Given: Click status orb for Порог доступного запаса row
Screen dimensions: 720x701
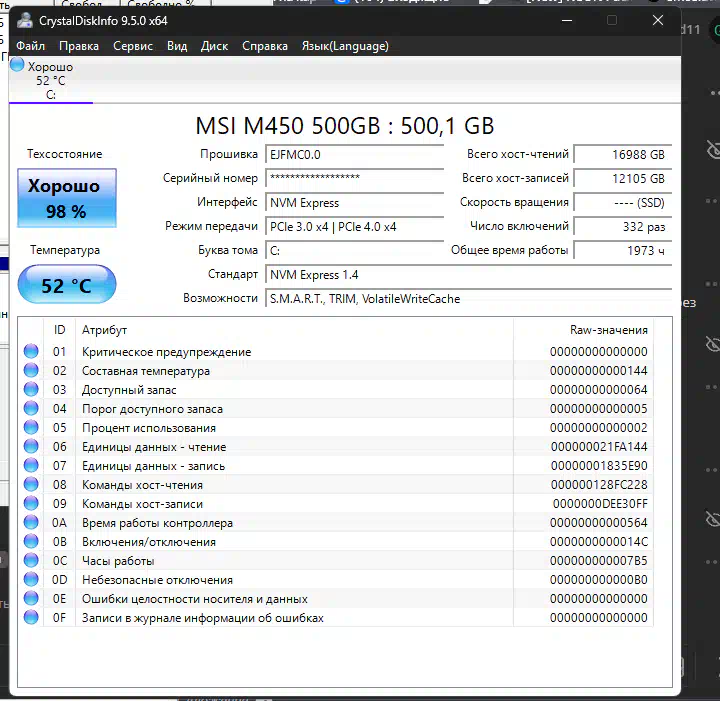Looking at the screenshot, I should coord(31,408).
